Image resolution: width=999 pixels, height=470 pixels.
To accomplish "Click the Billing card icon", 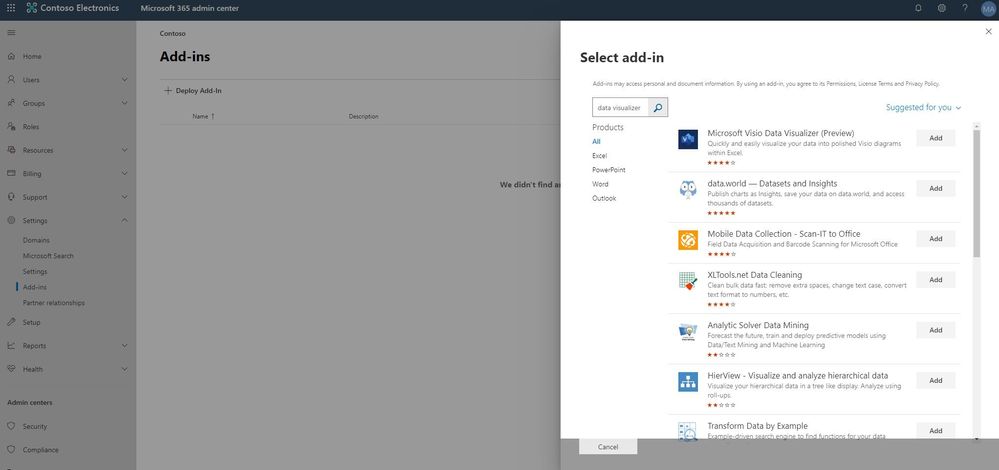I will 11,173.
